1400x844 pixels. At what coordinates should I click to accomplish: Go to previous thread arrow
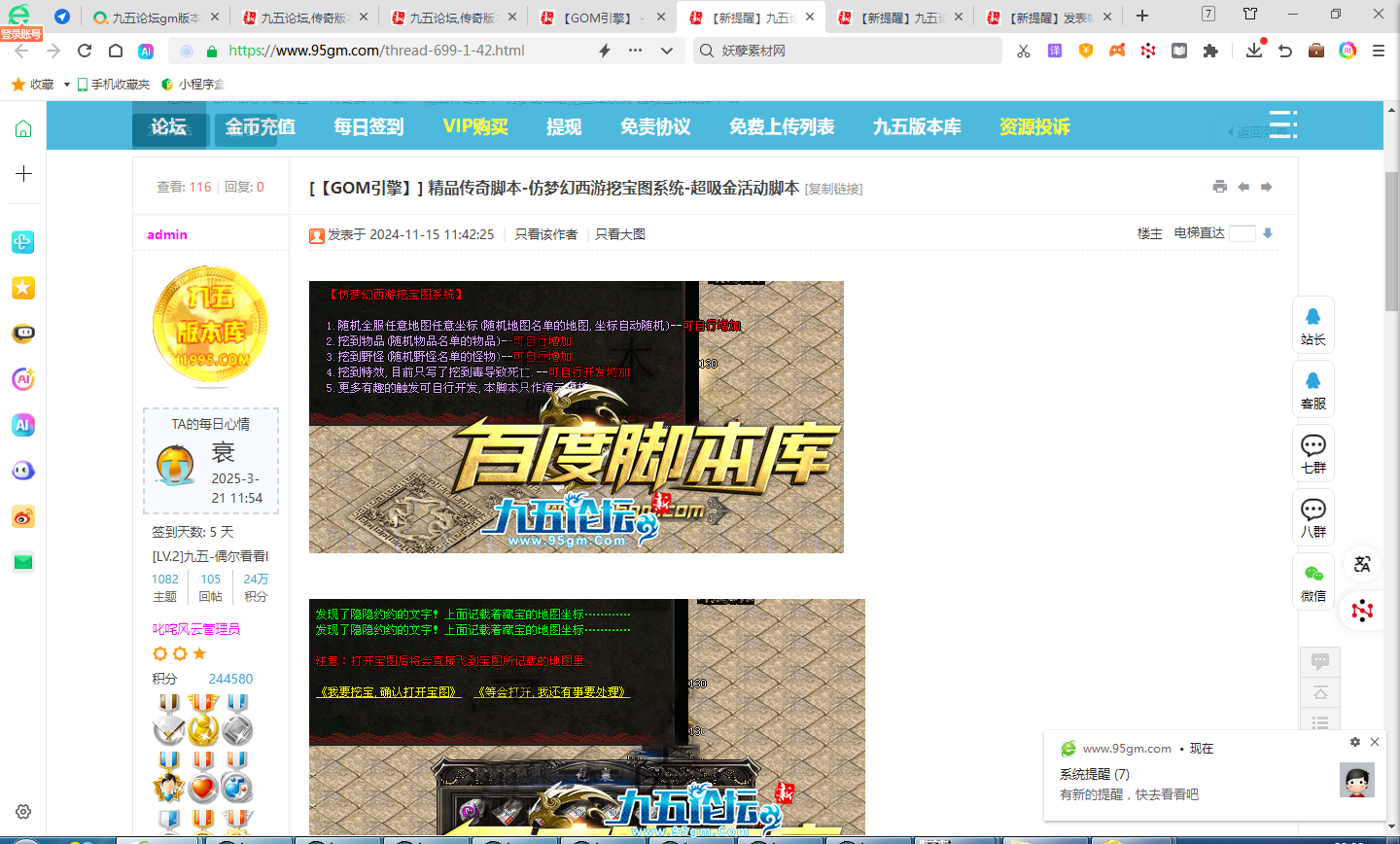coord(1243,187)
